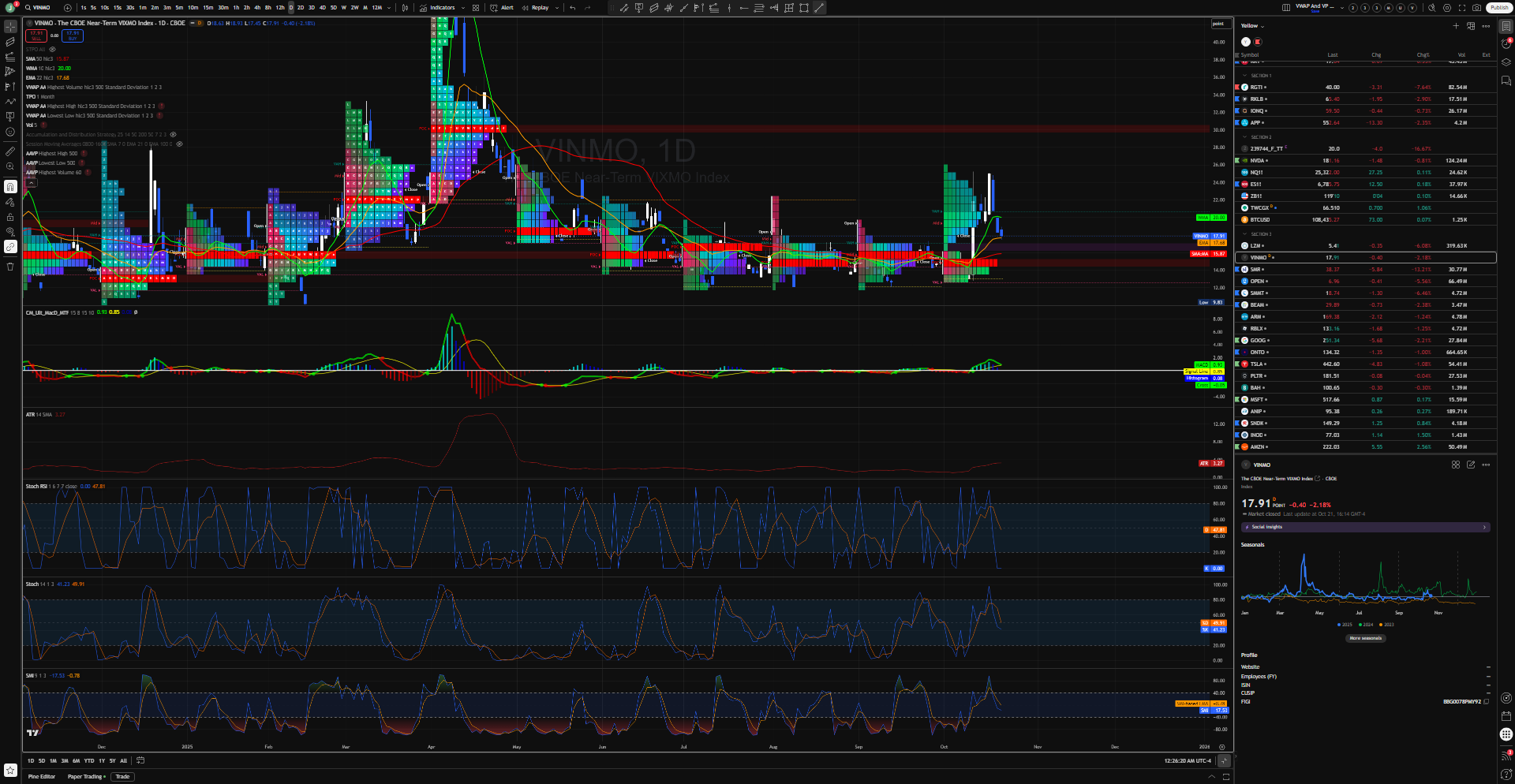The width and height of the screenshot is (1515, 784).
Task: Open watchlist advanced view table icon
Action: click(x=1471, y=26)
